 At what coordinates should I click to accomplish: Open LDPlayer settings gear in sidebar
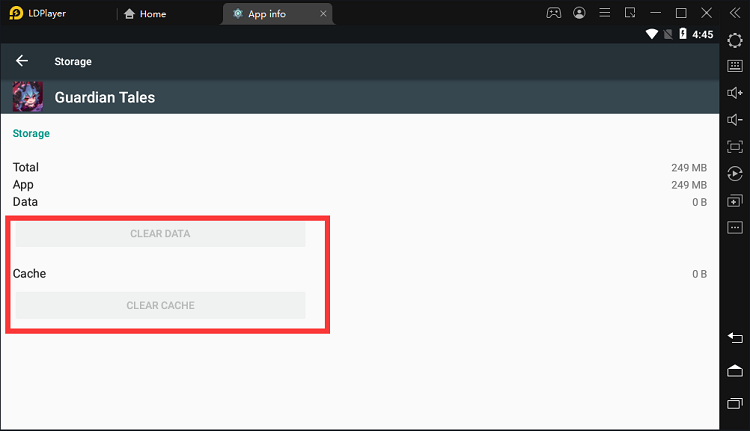point(735,40)
